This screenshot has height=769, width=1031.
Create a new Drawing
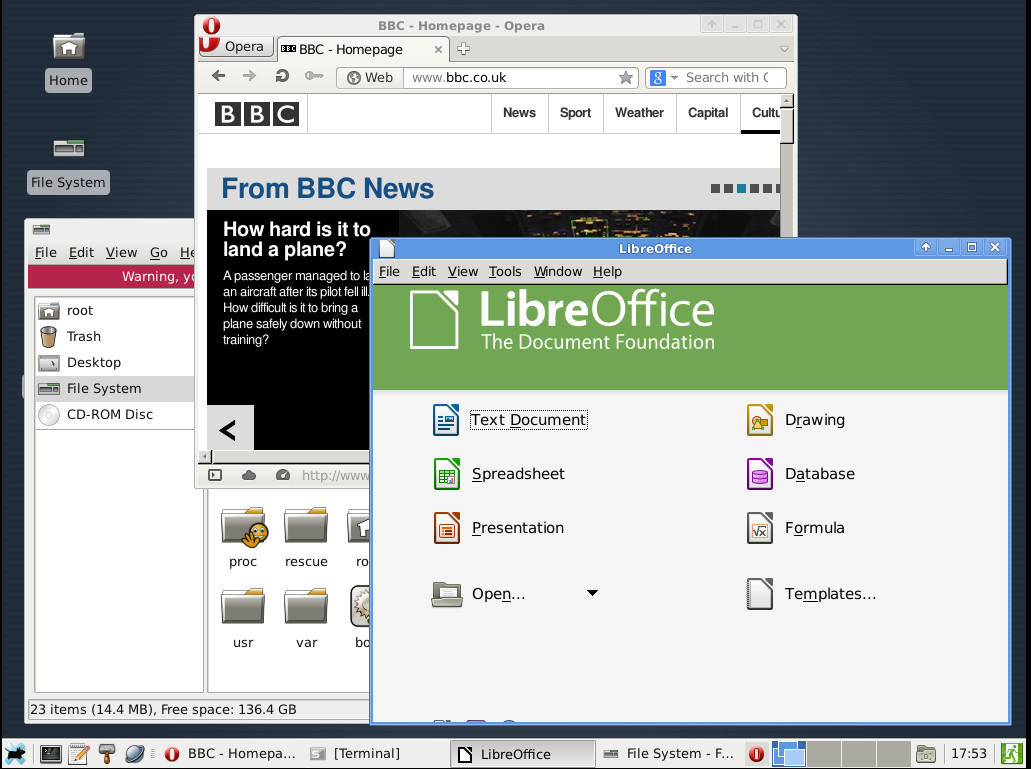click(x=796, y=420)
